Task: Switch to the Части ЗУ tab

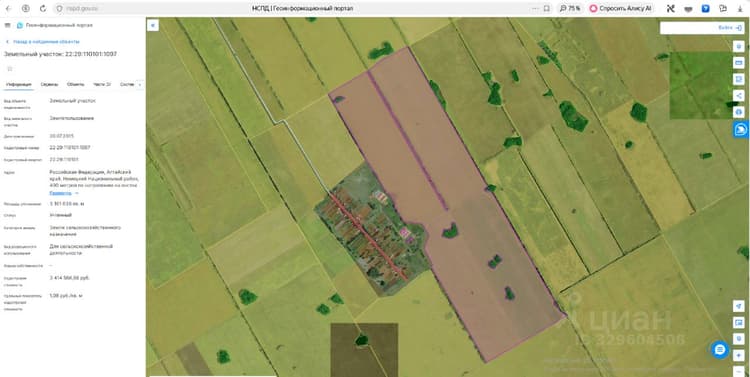Action: (x=102, y=84)
